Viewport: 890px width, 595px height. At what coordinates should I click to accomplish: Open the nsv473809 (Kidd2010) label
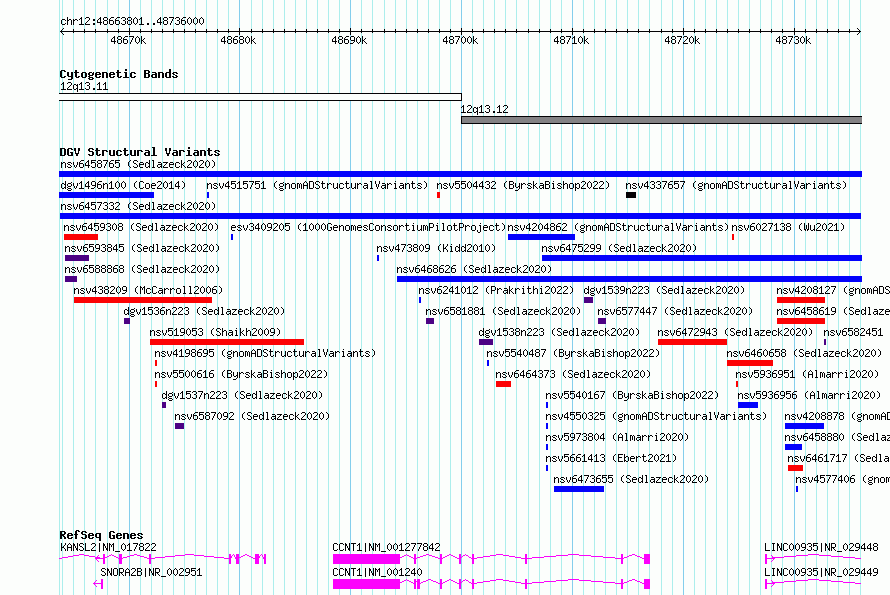436,248
